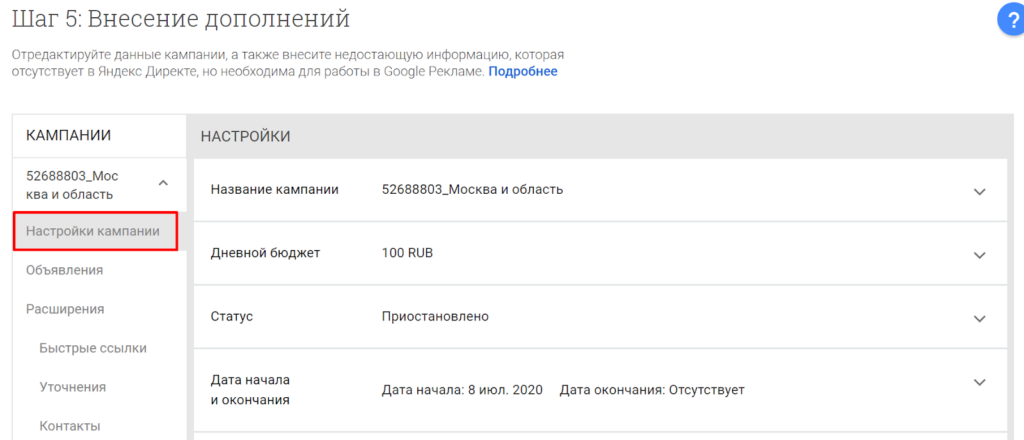Select Расширения in the sidebar

click(x=65, y=309)
